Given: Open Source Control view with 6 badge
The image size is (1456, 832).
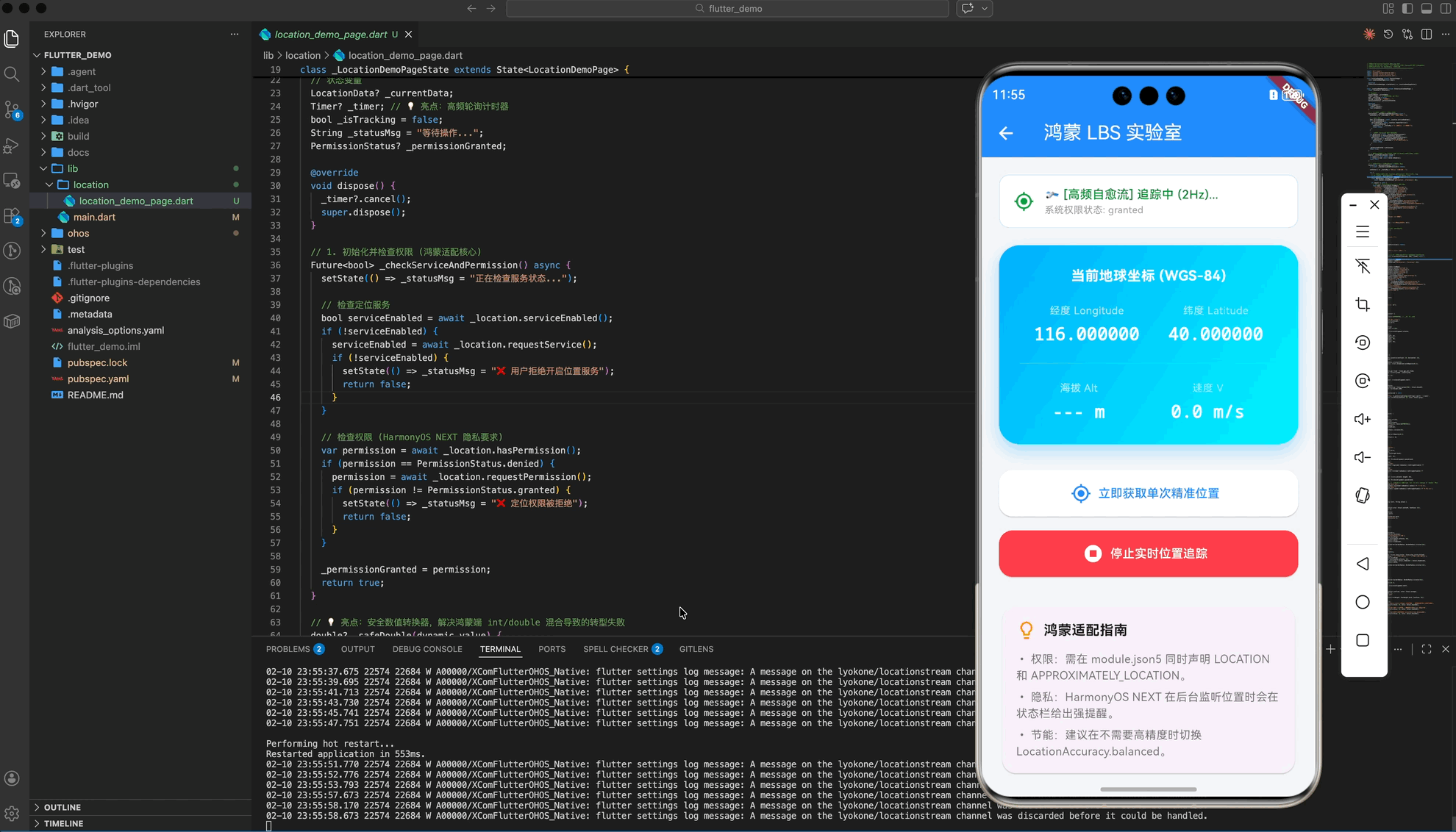Looking at the screenshot, I should pos(12,110).
